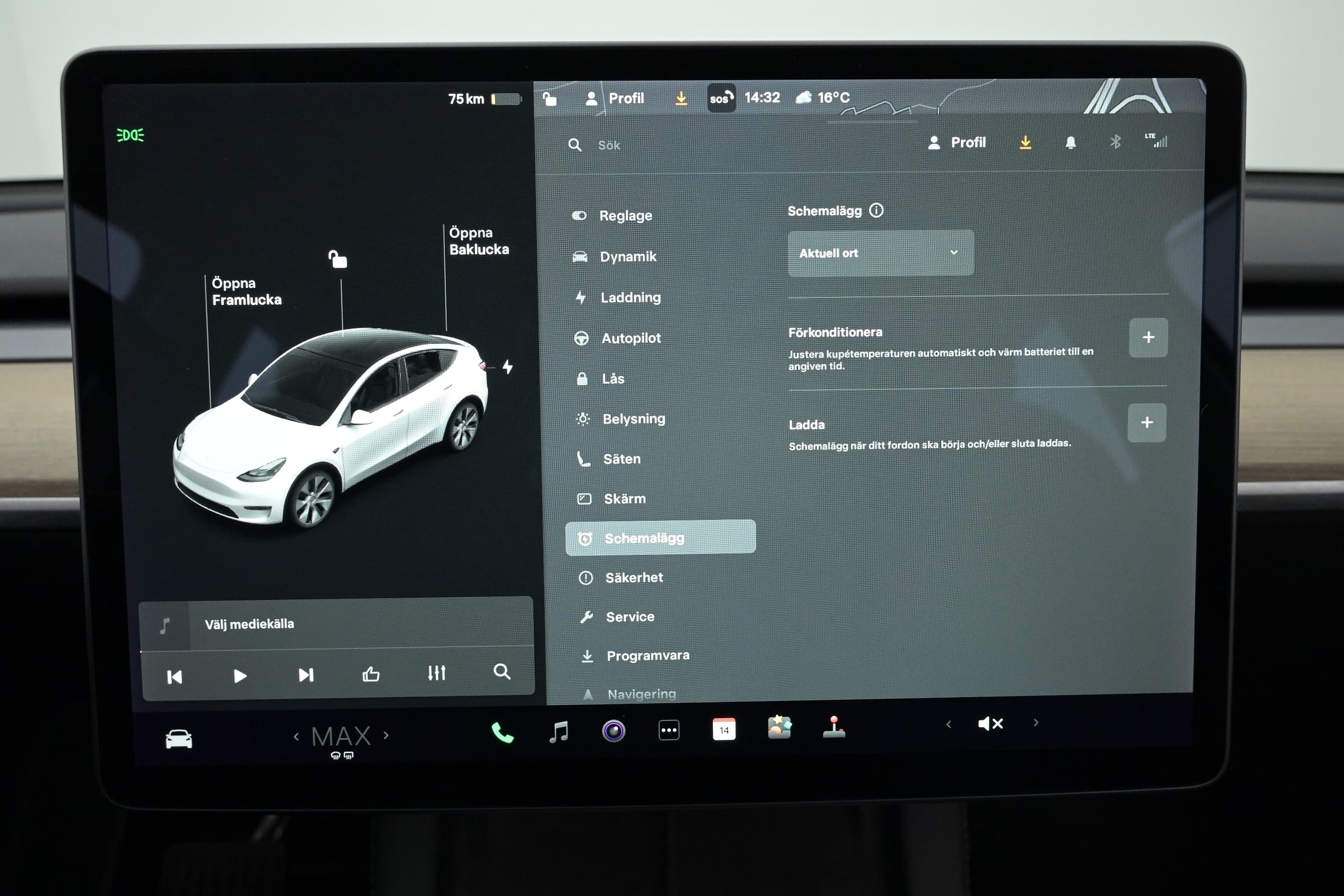1344x896 pixels.
Task: Tap the MAX climate setting
Action: (x=341, y=736)
